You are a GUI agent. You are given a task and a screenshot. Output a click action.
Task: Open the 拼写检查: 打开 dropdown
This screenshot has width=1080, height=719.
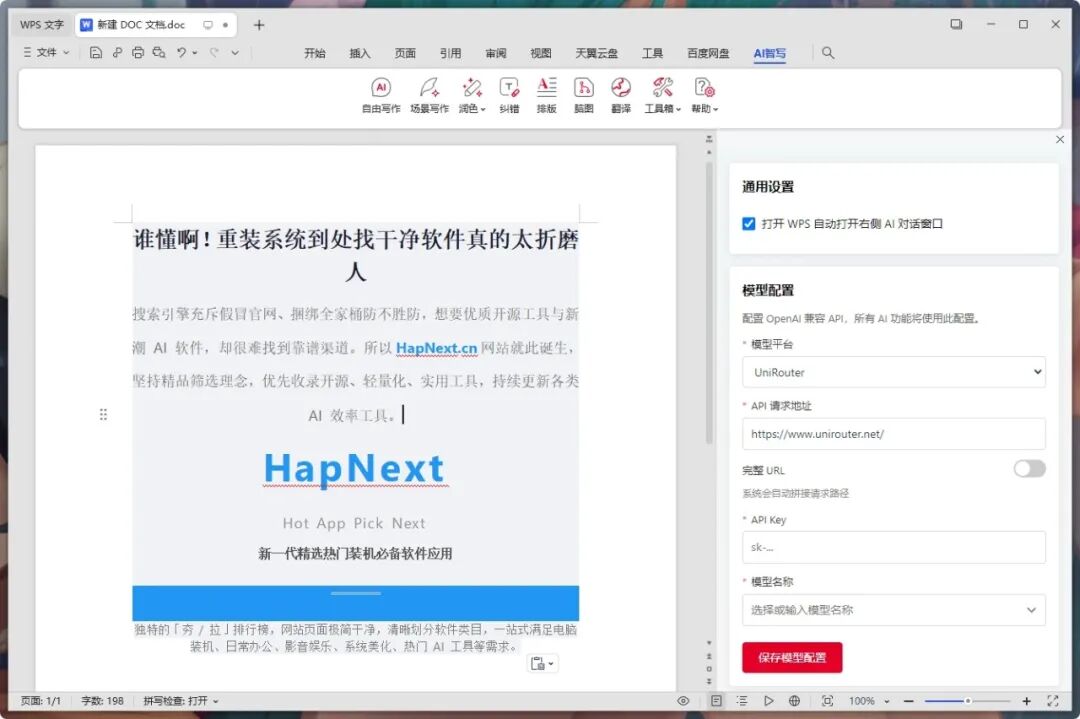click(180, 701)
